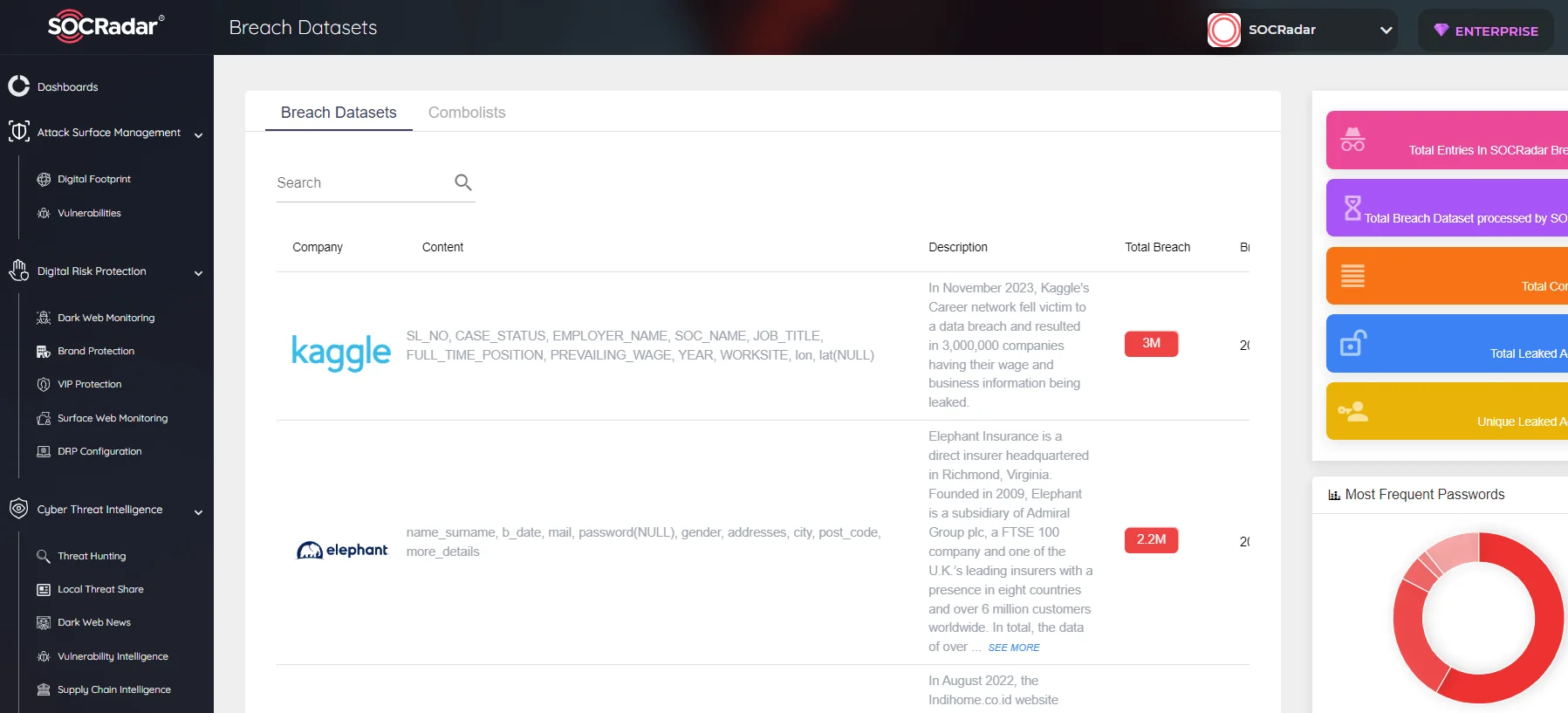
Task: Collapse the Cyber Threat Intelligence section chevron
Action: pyautogui.click(x=198, y=512)
